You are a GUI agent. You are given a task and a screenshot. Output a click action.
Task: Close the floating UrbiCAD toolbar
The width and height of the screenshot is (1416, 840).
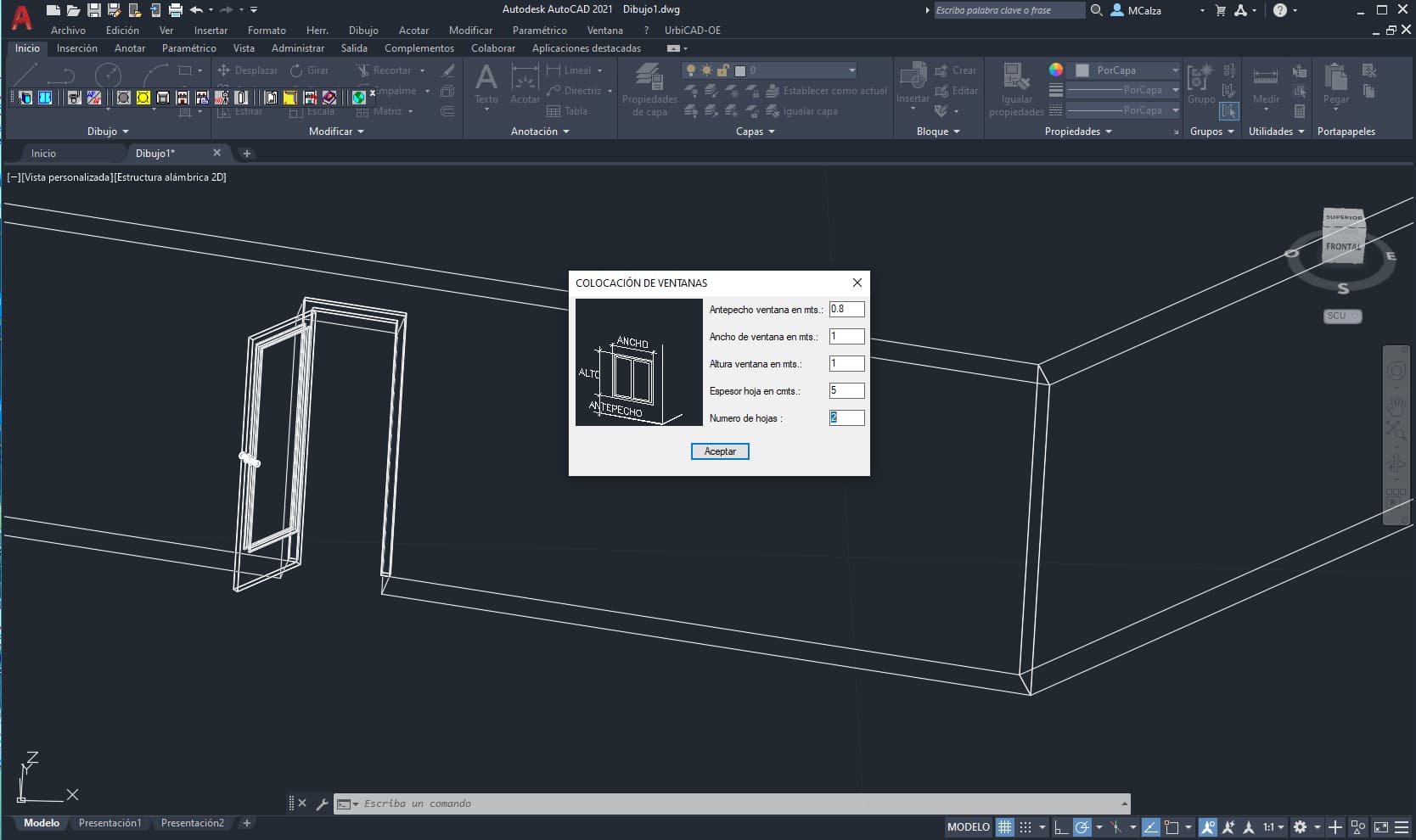coord(372,92)
